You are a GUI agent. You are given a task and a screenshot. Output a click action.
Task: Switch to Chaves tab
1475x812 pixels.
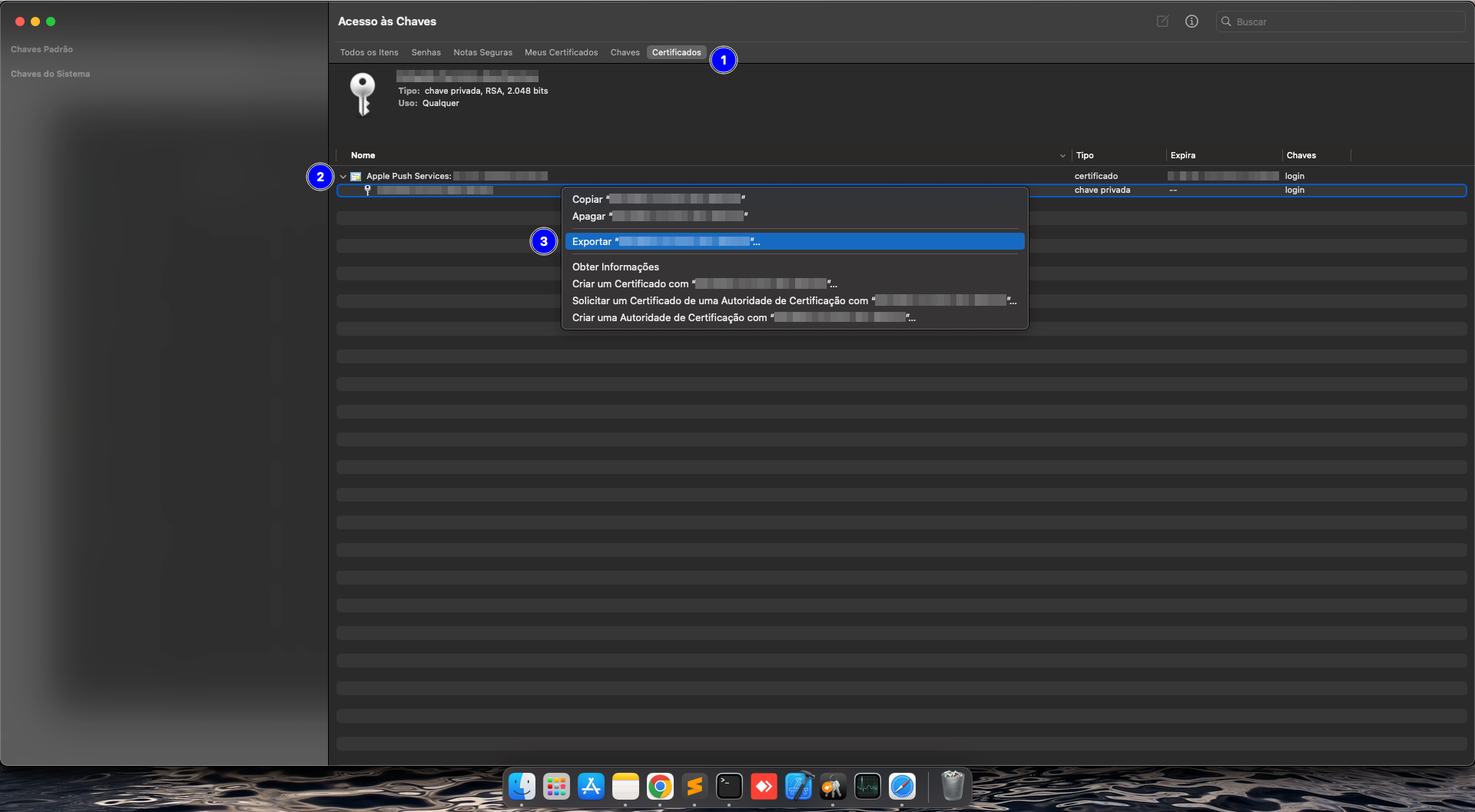pos(625,52)
